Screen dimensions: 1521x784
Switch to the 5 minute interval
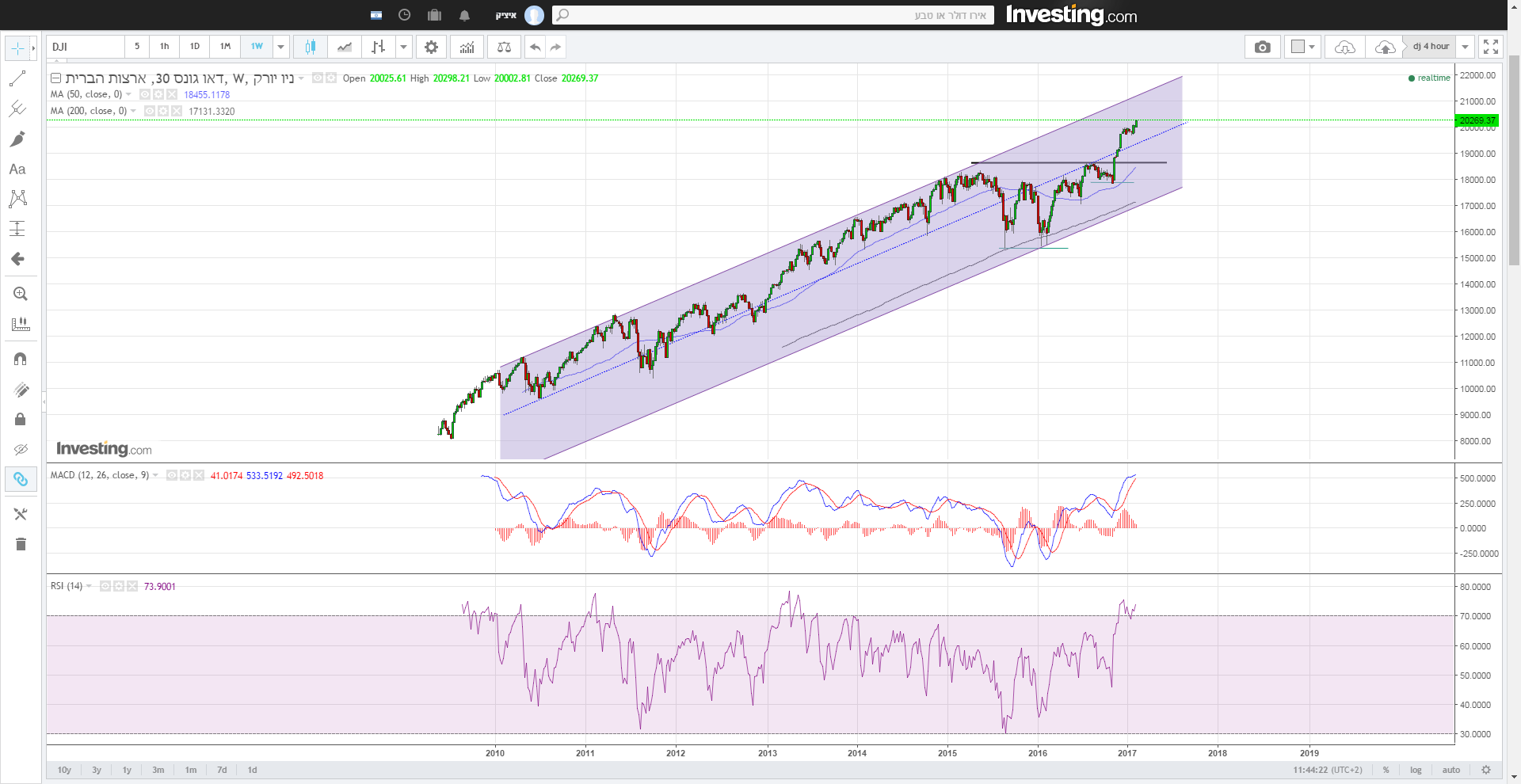coord(137,47)
